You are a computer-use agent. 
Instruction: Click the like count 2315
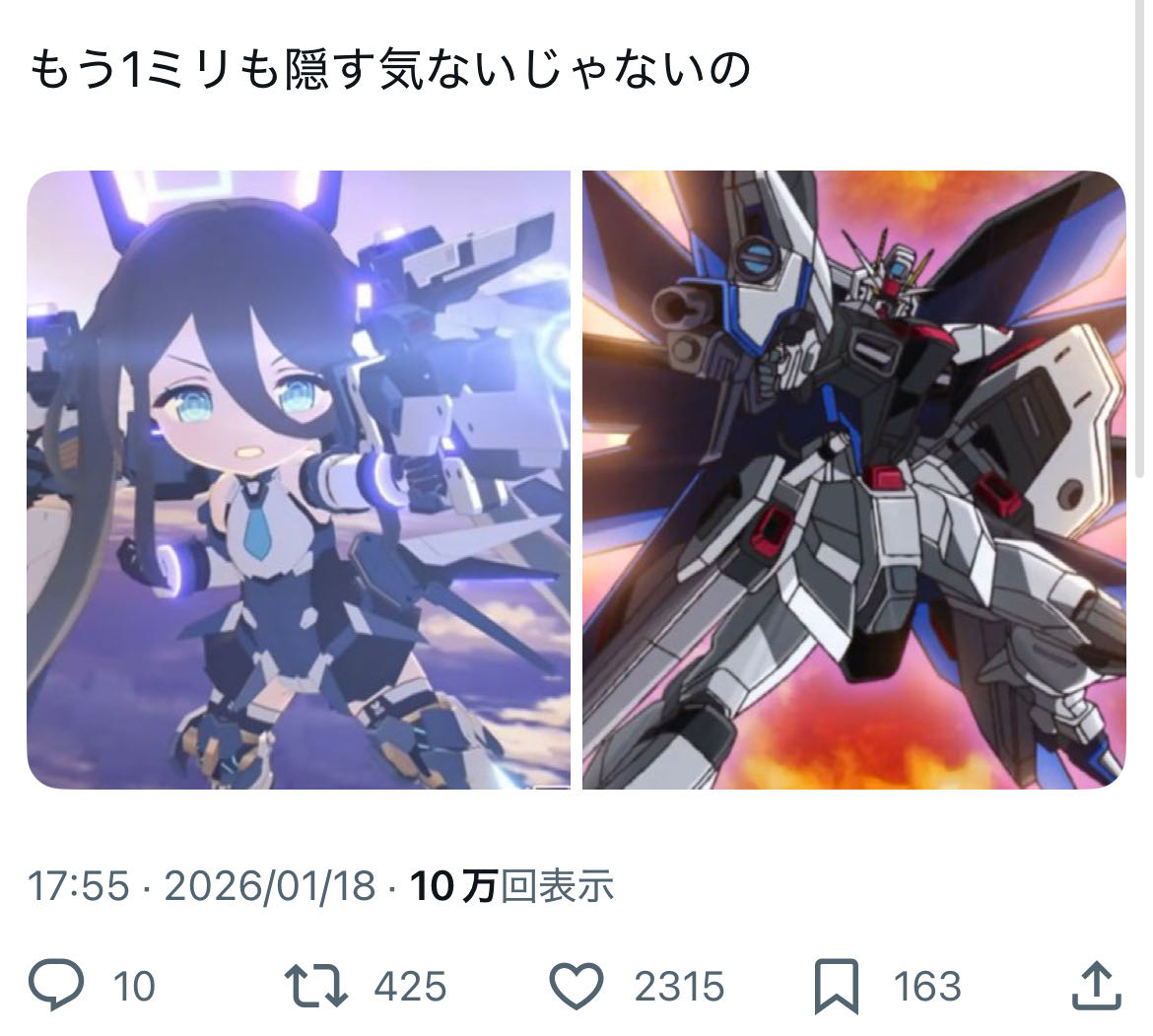679,986
